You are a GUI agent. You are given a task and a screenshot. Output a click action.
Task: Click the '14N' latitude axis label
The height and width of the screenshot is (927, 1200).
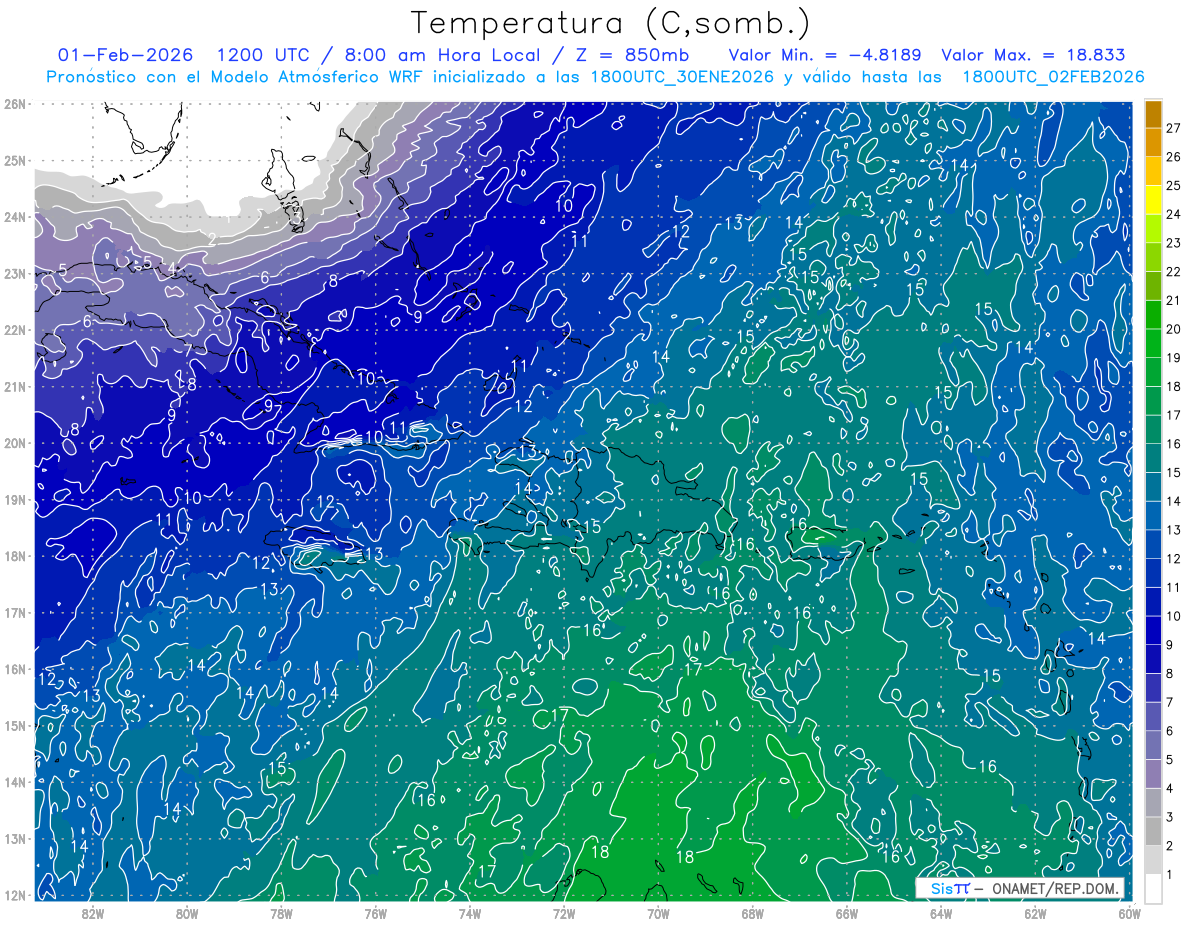click(15, 782)
